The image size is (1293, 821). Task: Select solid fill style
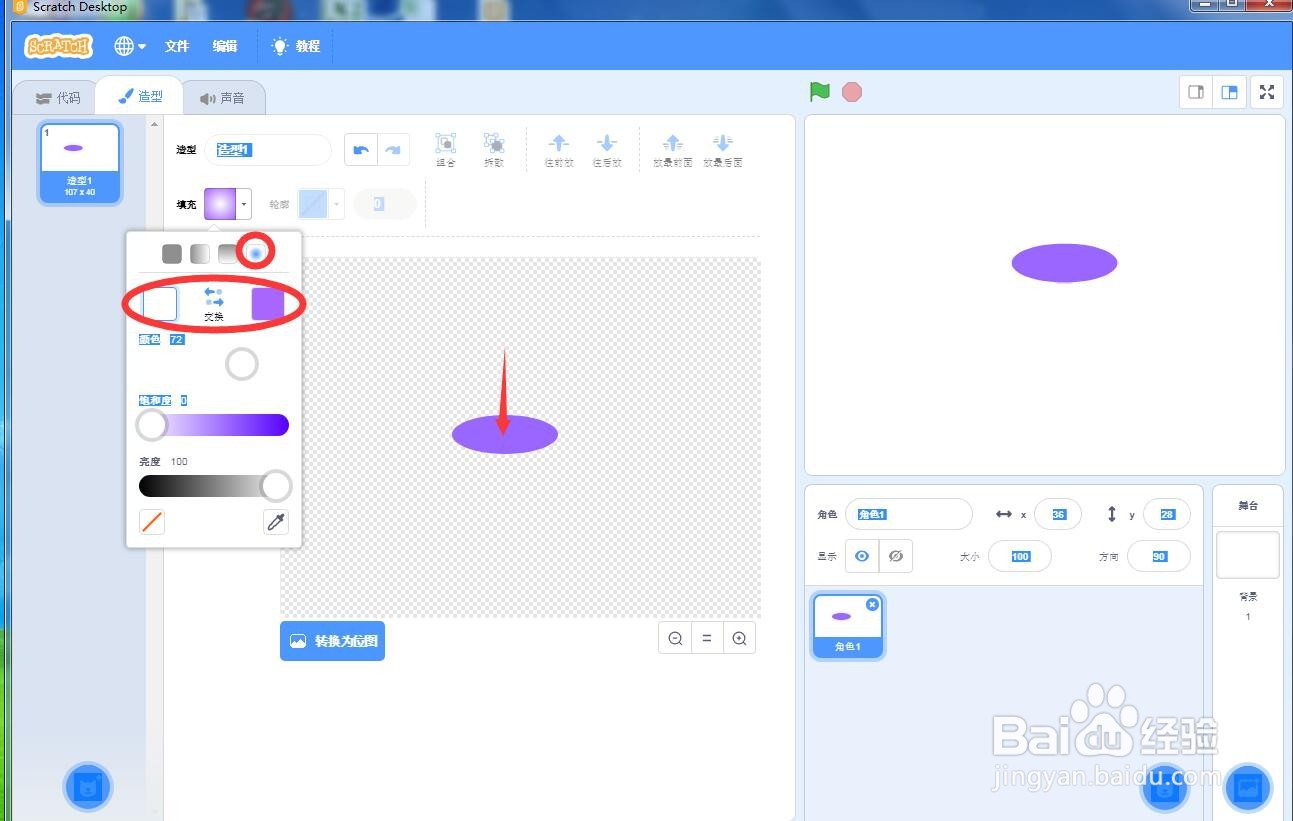point(172,254)
